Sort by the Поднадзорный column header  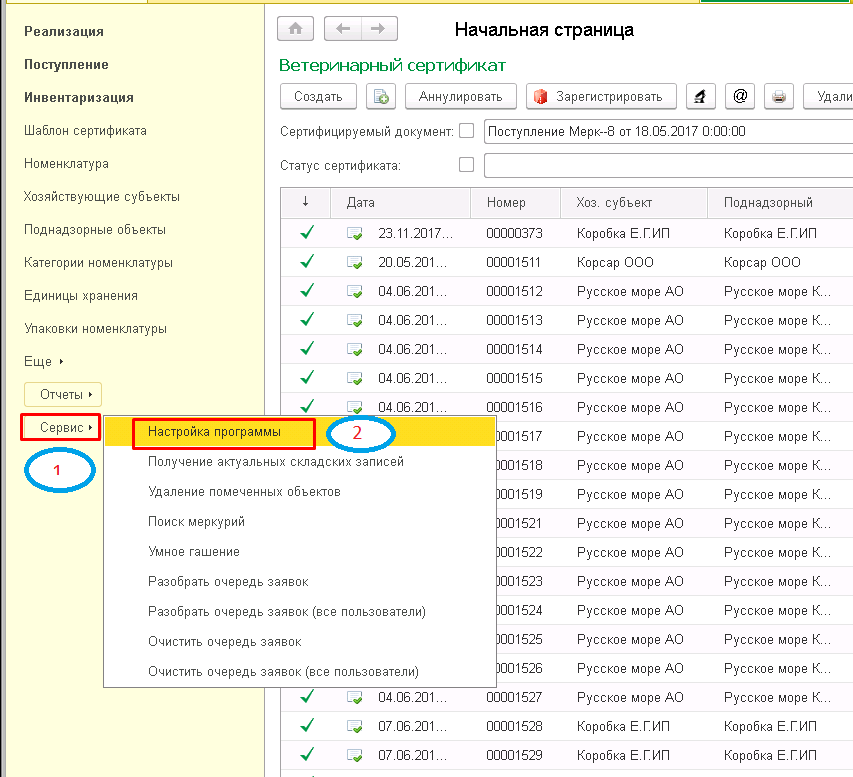coord(780,202)
